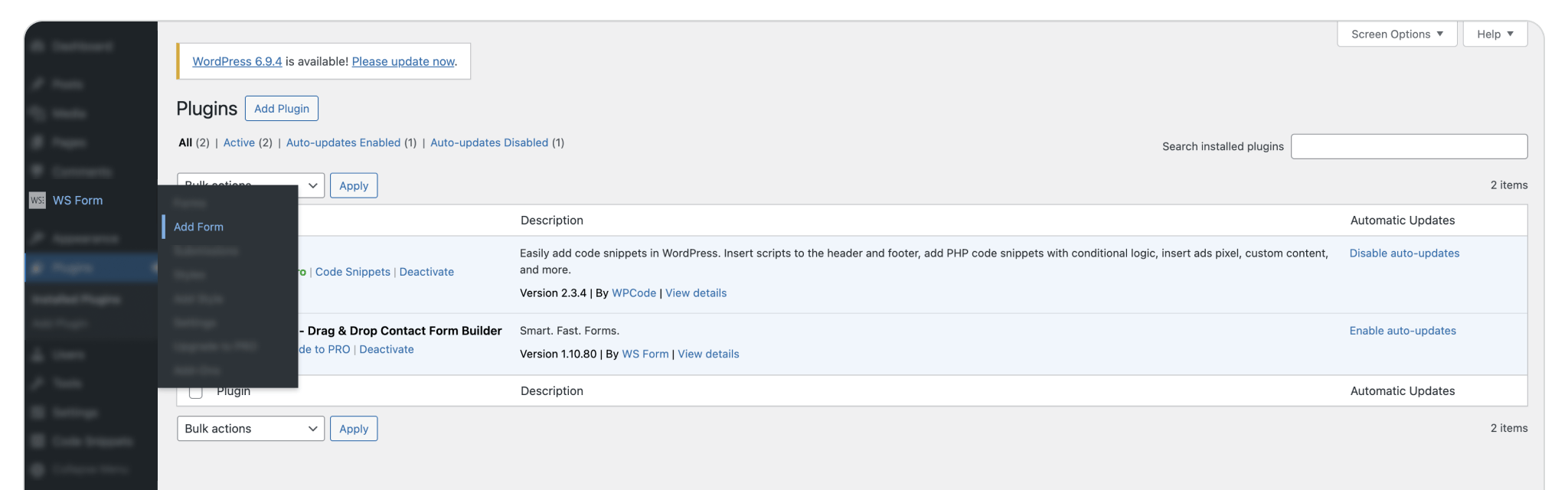Click the upgrade to PRO link

click(325, 349)
